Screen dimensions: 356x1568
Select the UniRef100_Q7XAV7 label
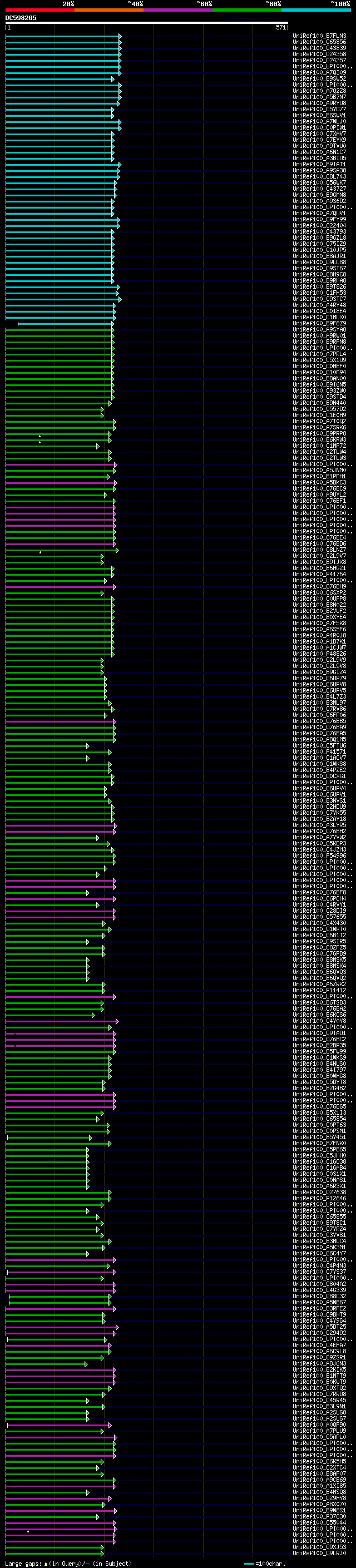pyautogui.click(x=319, y=134)
